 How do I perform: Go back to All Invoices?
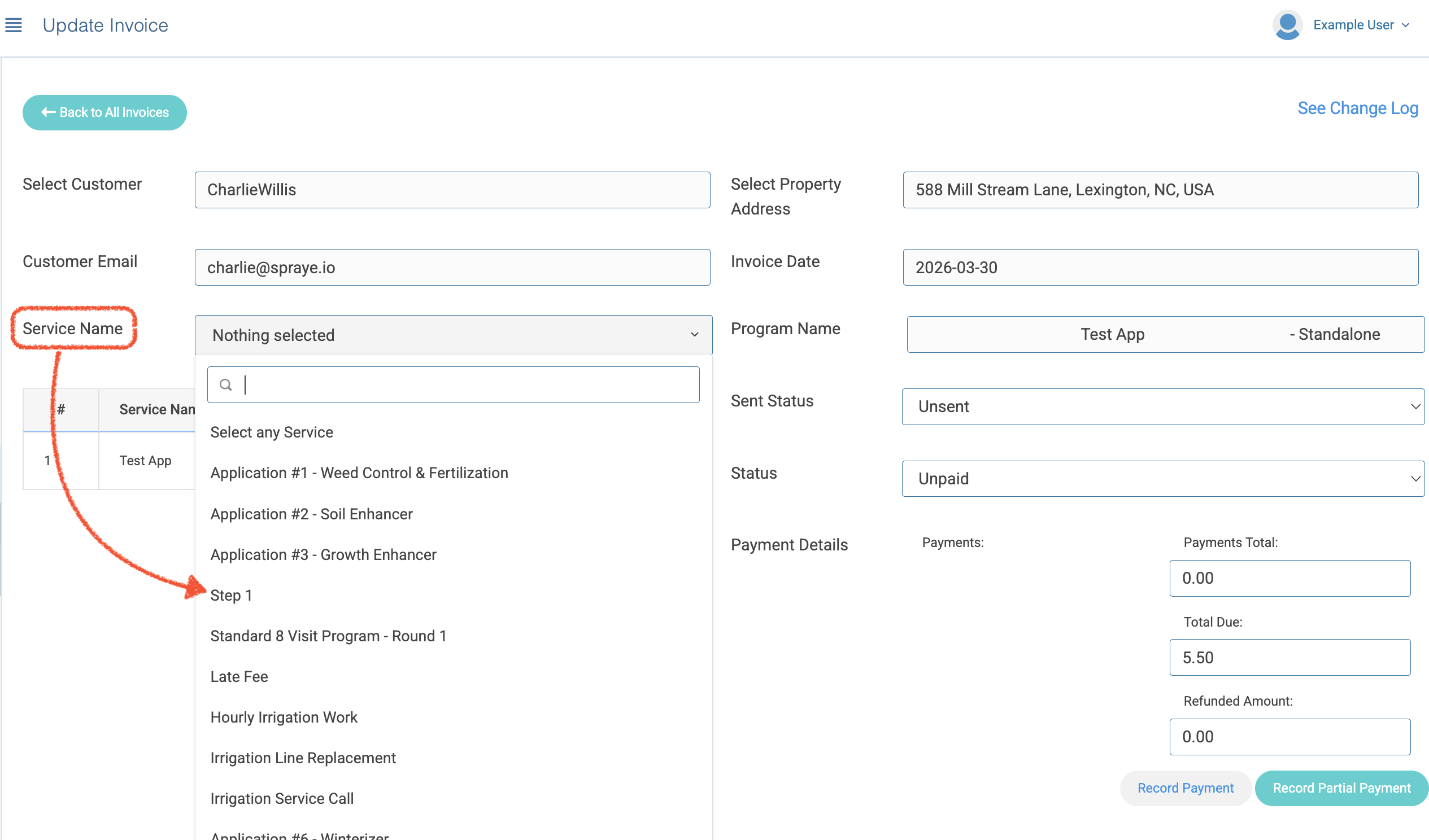(x=105, y=113)
